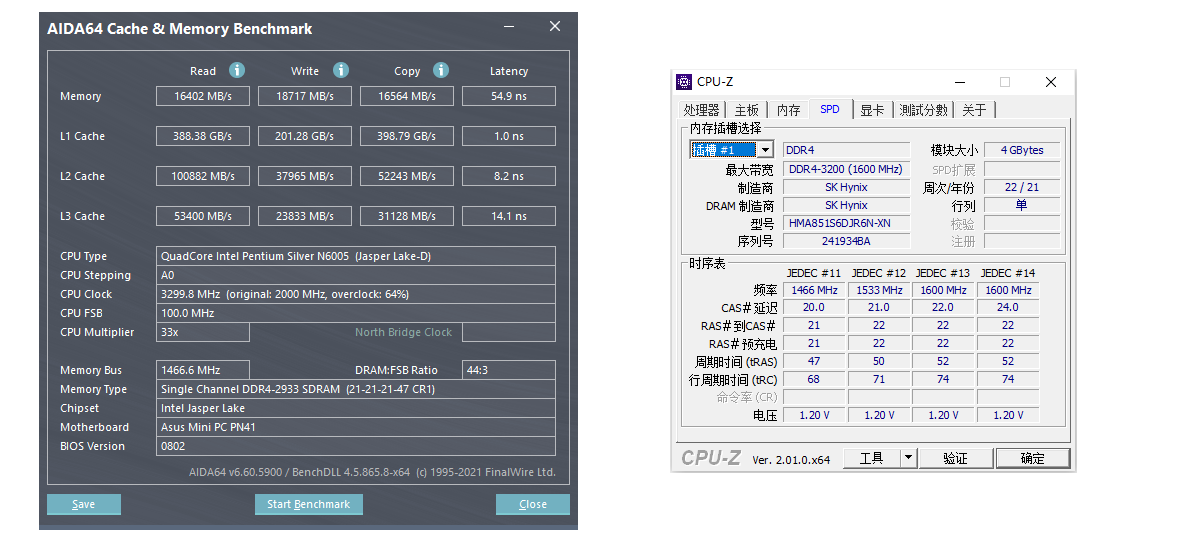This screenshot has width=1179, height=543.
Task: Click JEDEC #14 CAS latency 24.0
Action: [x=1008, y=307]
